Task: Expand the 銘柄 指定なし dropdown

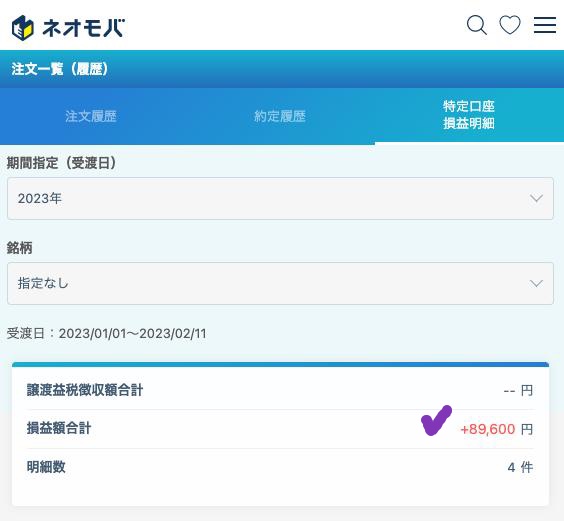Action: click(x=280, y=284)
